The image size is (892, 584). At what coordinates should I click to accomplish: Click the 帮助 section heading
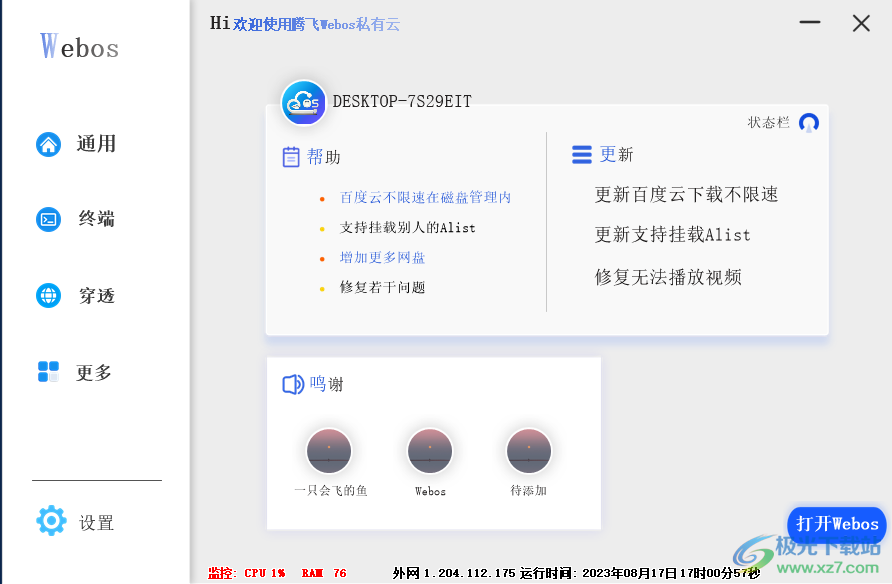tap(324, 157)
